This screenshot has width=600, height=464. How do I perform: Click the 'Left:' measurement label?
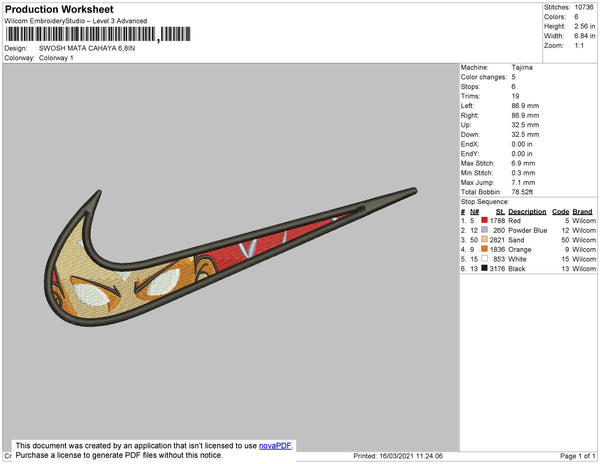467,106
